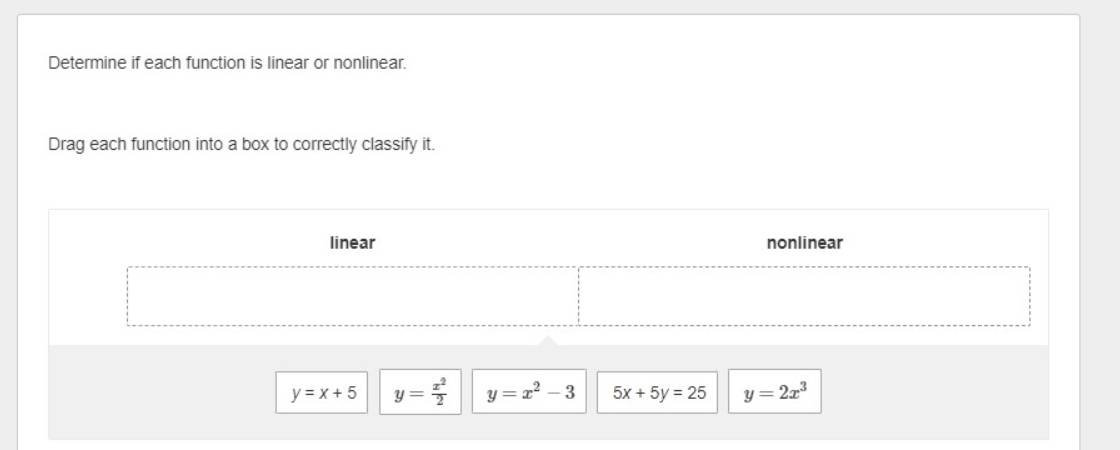Image resolution: width=1120 pixels, height=450 pixels.
Task: Click the y = x² − 3 function tile
Action: click(x=529, y=391)
